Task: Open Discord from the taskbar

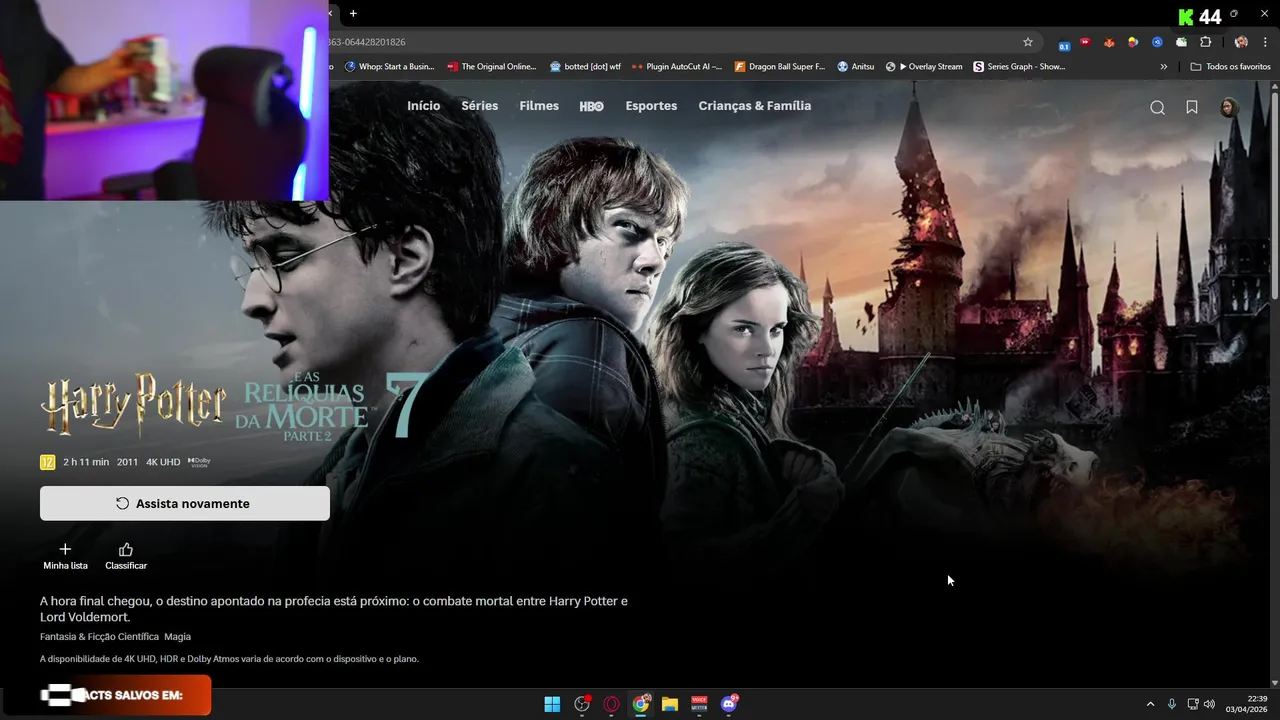Action: 729,704
